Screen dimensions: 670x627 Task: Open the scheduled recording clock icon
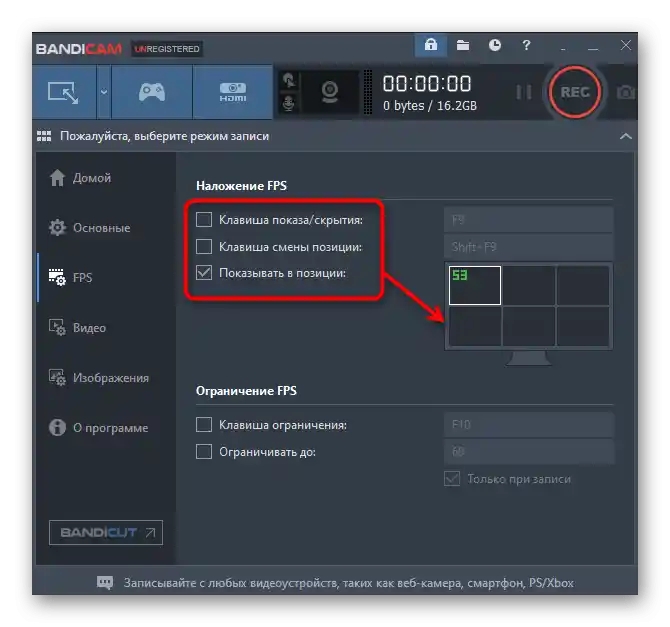pos(495,45)
